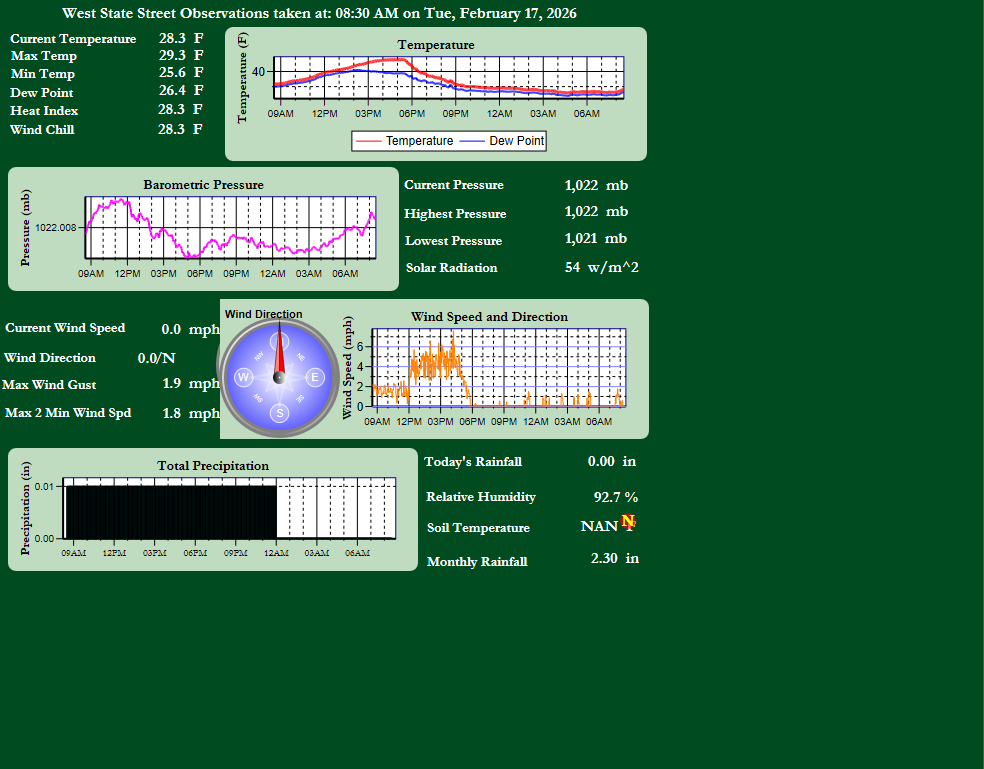984x769 pixels.
Task: Click the West State Street Observations header
Action: click(x=319, y=13)
